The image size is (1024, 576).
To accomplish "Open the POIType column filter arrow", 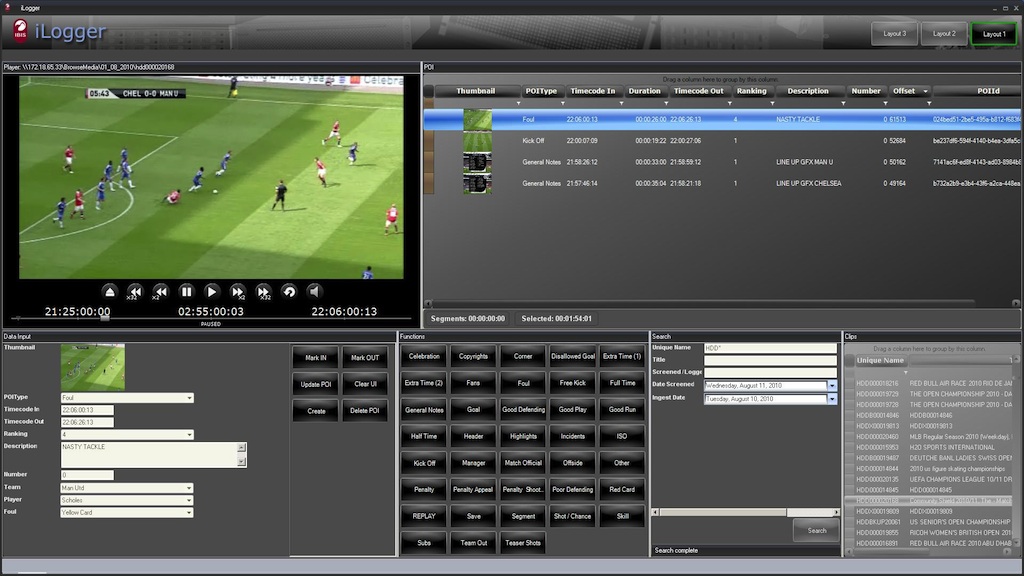I will (562, 103).
